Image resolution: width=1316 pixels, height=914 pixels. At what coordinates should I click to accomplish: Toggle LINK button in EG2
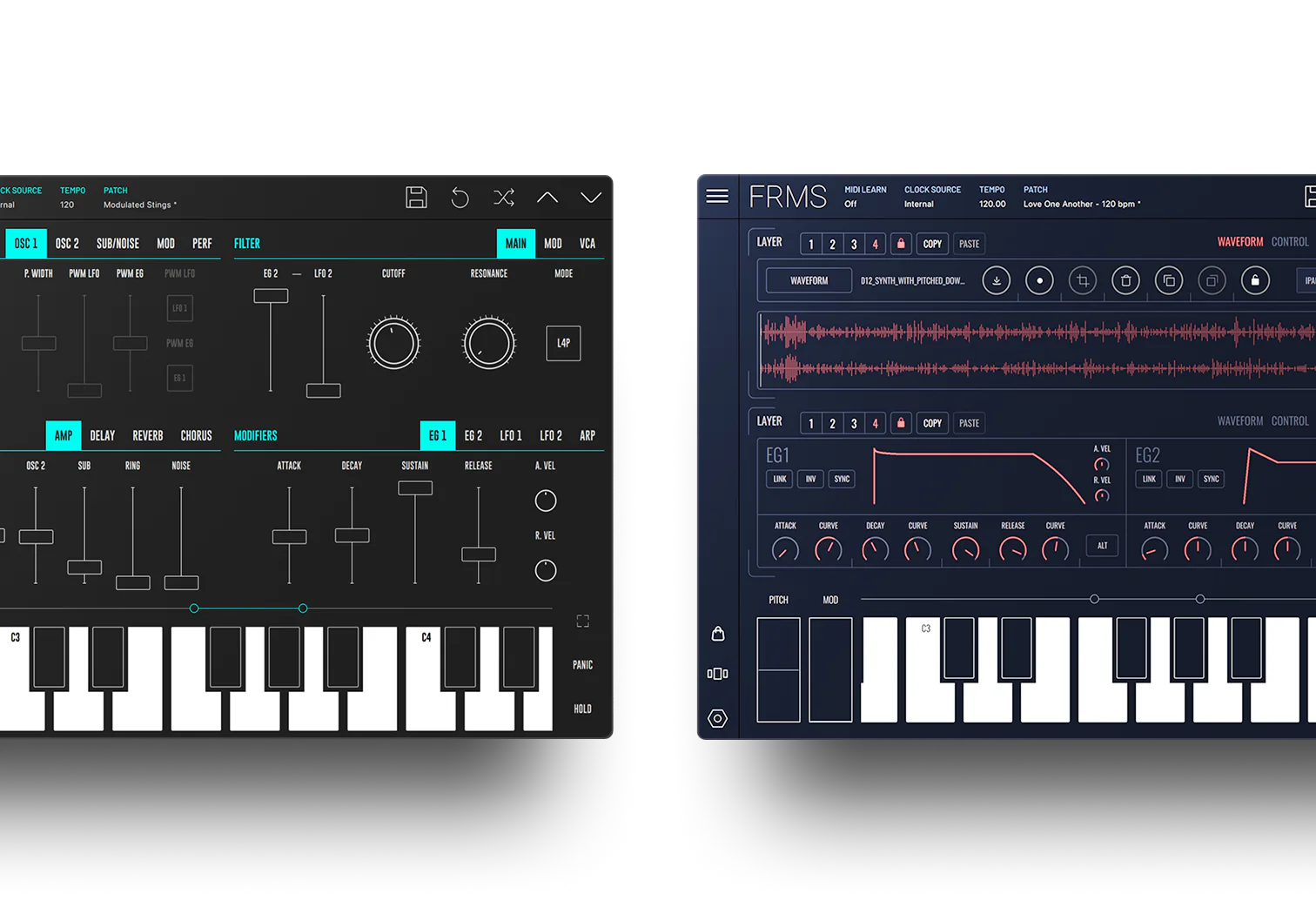click(1149, 479)
